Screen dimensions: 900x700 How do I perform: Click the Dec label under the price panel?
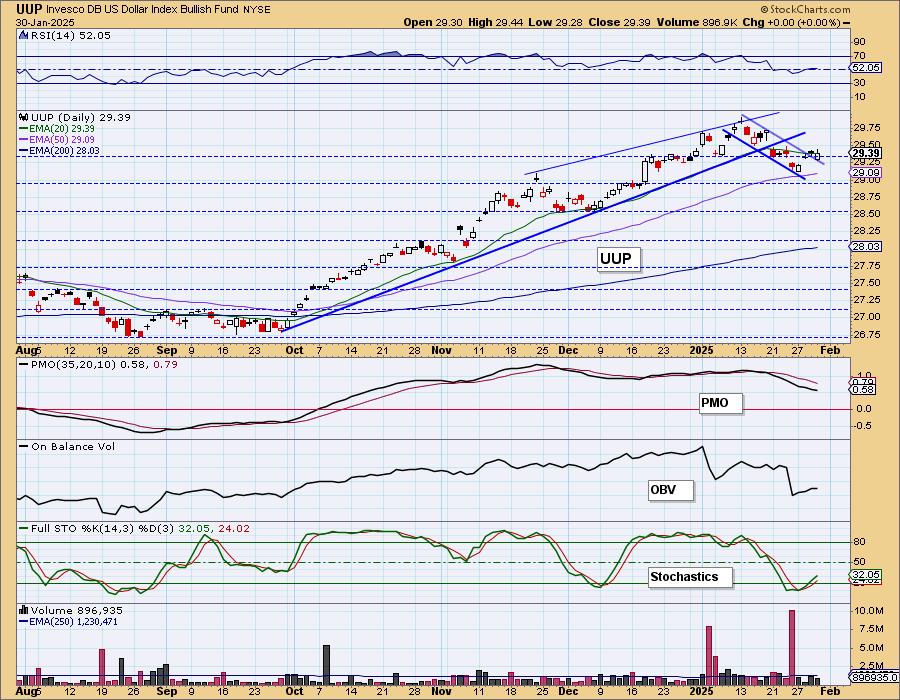click(568, 350)
